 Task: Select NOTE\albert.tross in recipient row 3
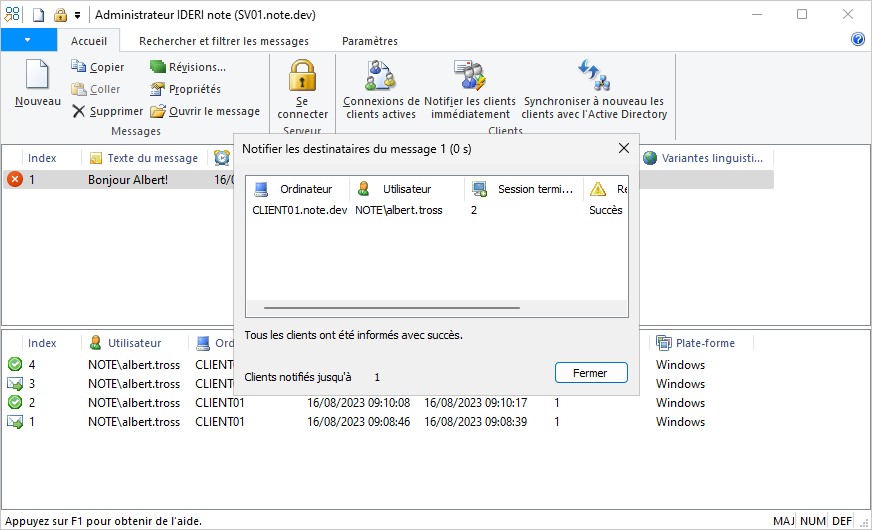point(134,384)
